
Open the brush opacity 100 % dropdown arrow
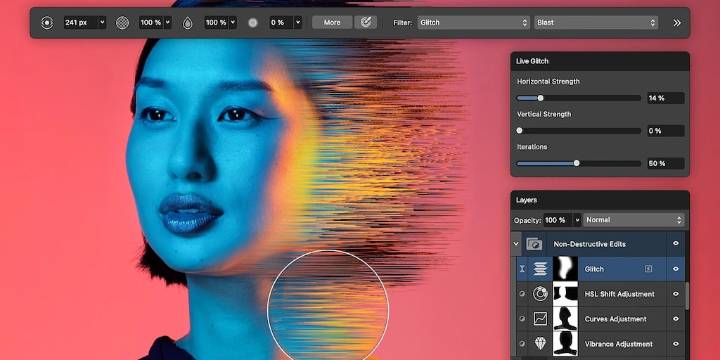168,22
